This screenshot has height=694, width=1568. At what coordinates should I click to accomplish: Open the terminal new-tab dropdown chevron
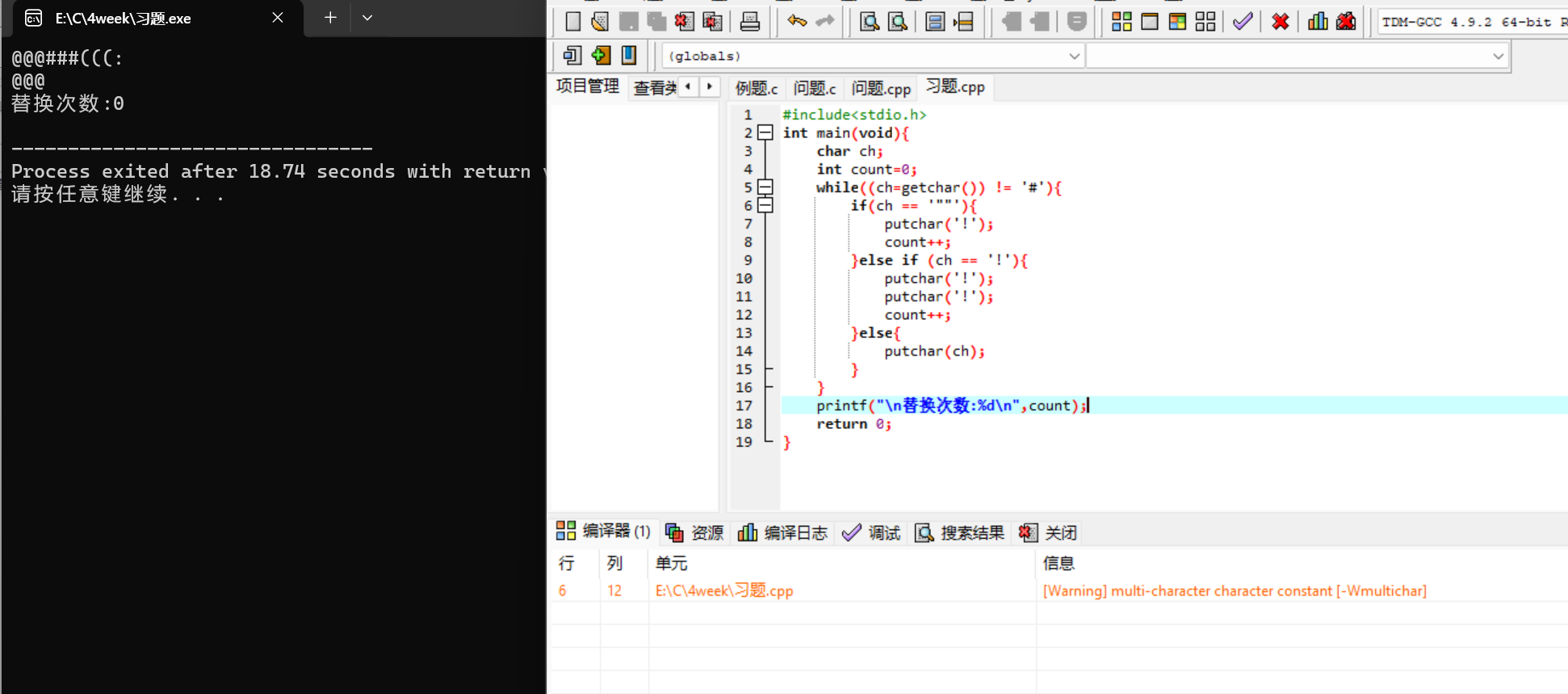[x=367, y=17]
